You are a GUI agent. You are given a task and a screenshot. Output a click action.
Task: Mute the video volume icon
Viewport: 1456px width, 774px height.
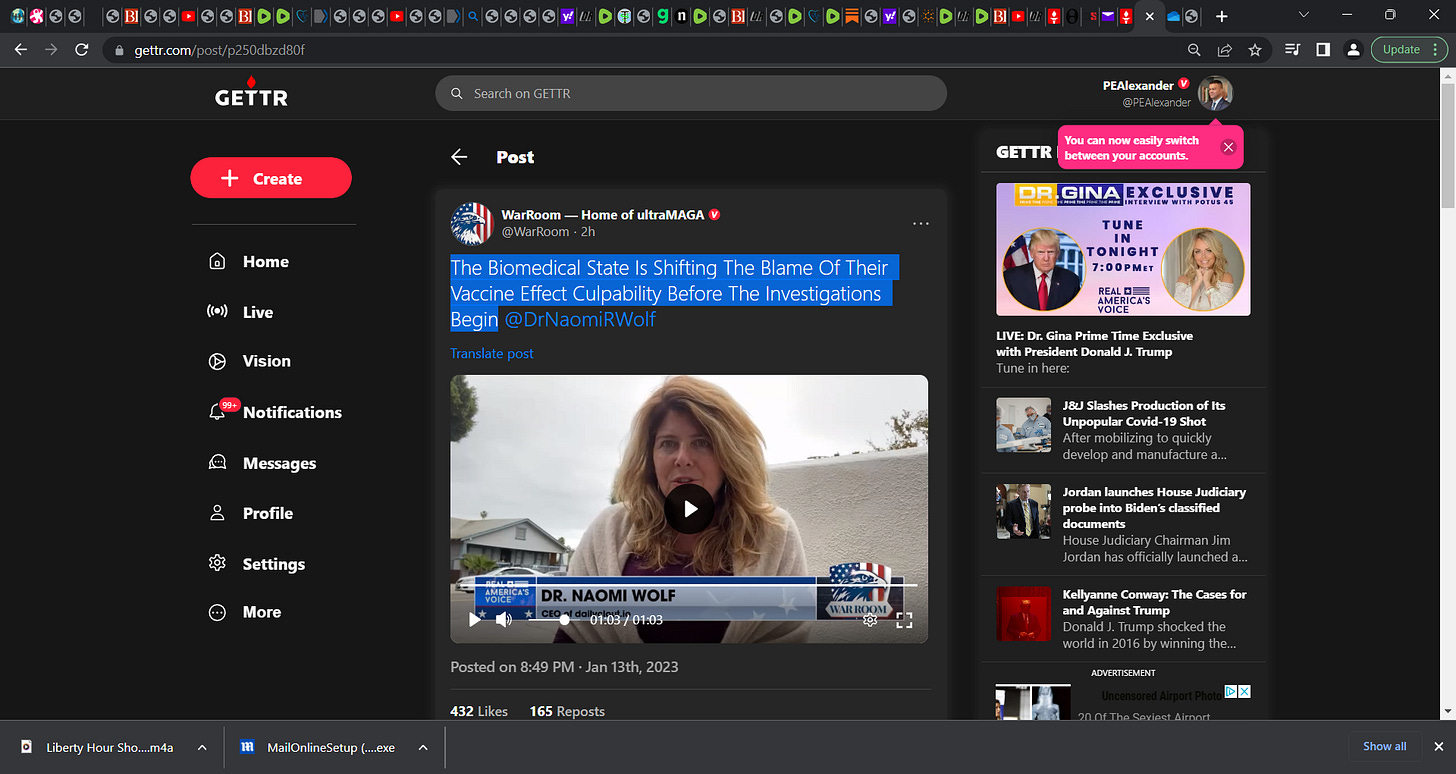pos(504,619)
